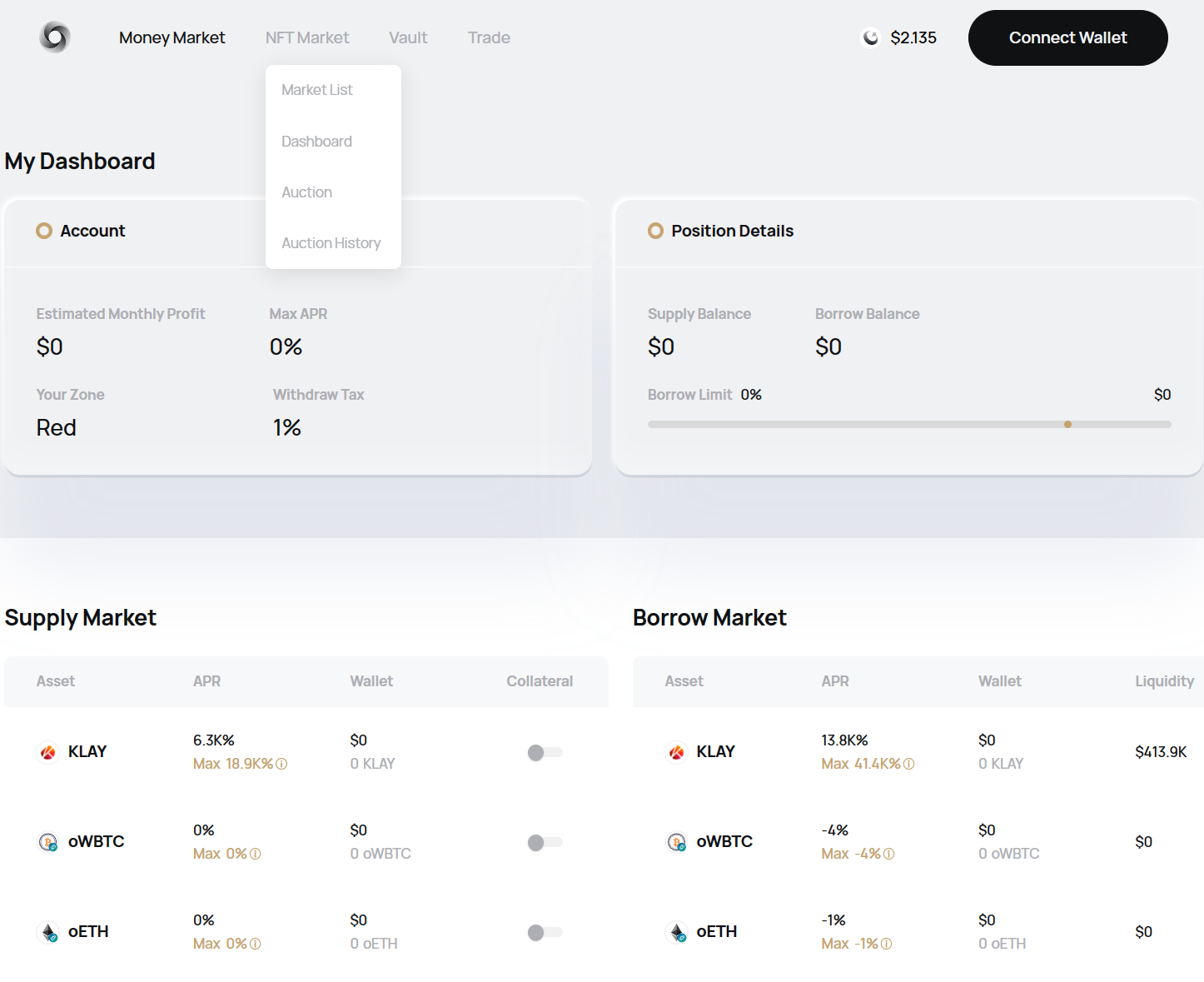1204x982 pixels.
Task: Enable KLAY collateral toggle
Action: [545, 752]
